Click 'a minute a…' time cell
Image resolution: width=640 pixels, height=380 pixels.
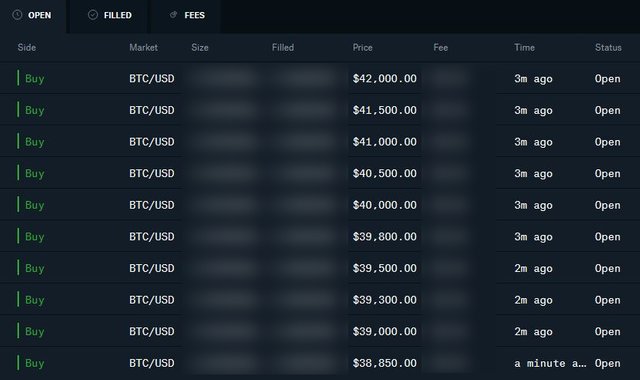[550, 363]
